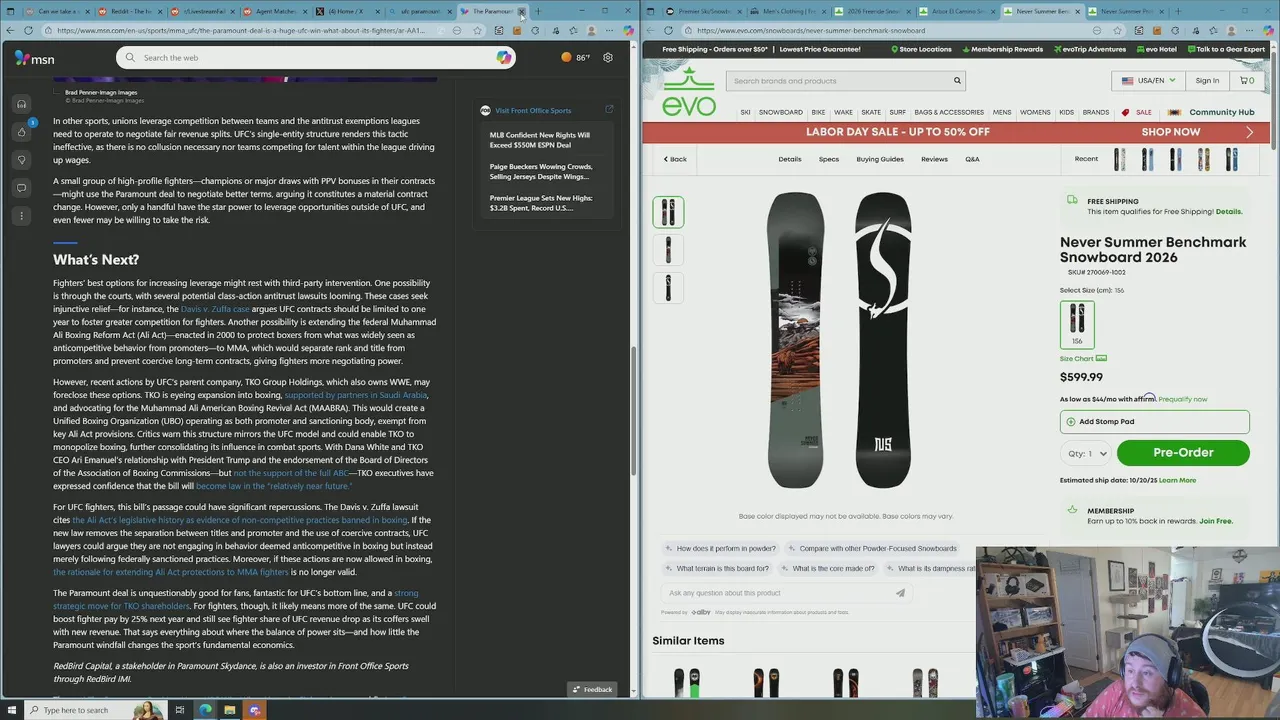Open Microsoft Edge from the taskbar
Screen dimensions: 1280x720
205,710
